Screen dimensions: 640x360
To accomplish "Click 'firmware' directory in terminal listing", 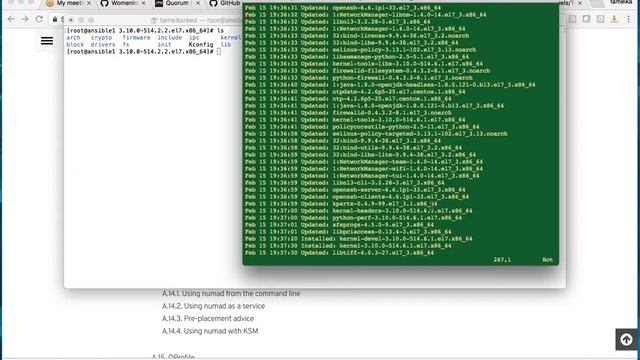I will click(x=136, y=38).
